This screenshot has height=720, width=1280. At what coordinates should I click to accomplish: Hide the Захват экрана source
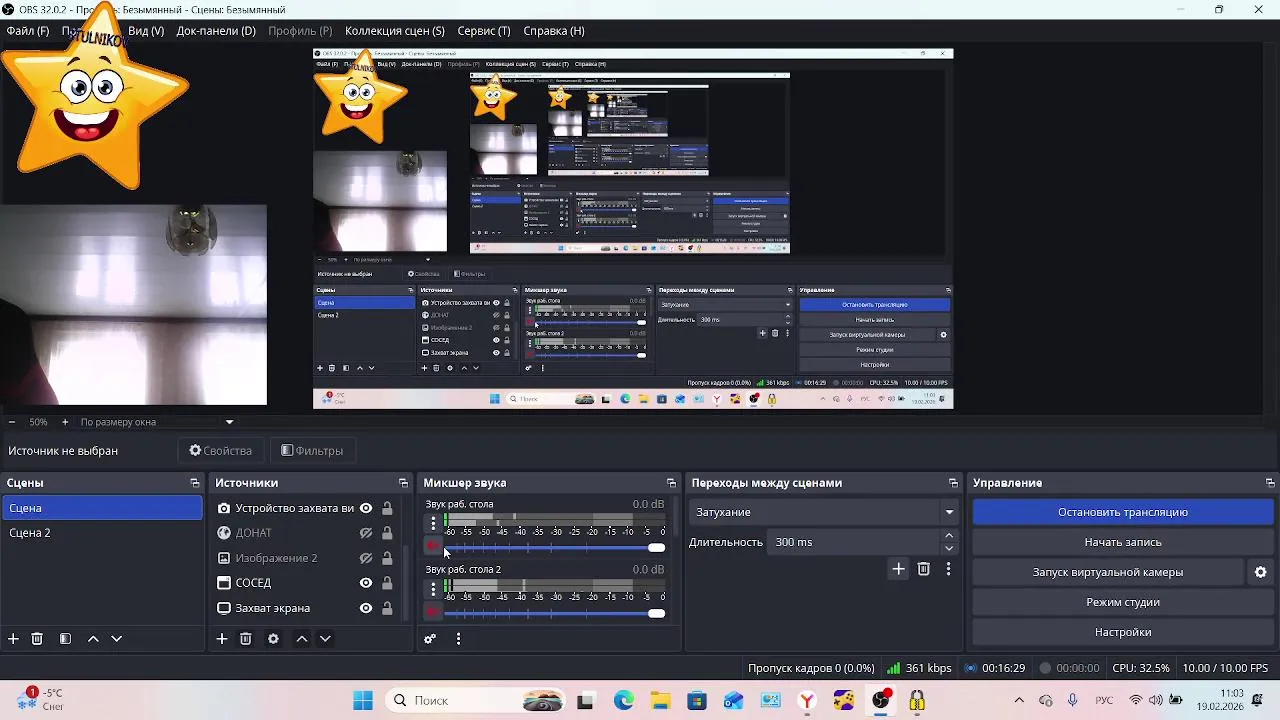[366, 608]
